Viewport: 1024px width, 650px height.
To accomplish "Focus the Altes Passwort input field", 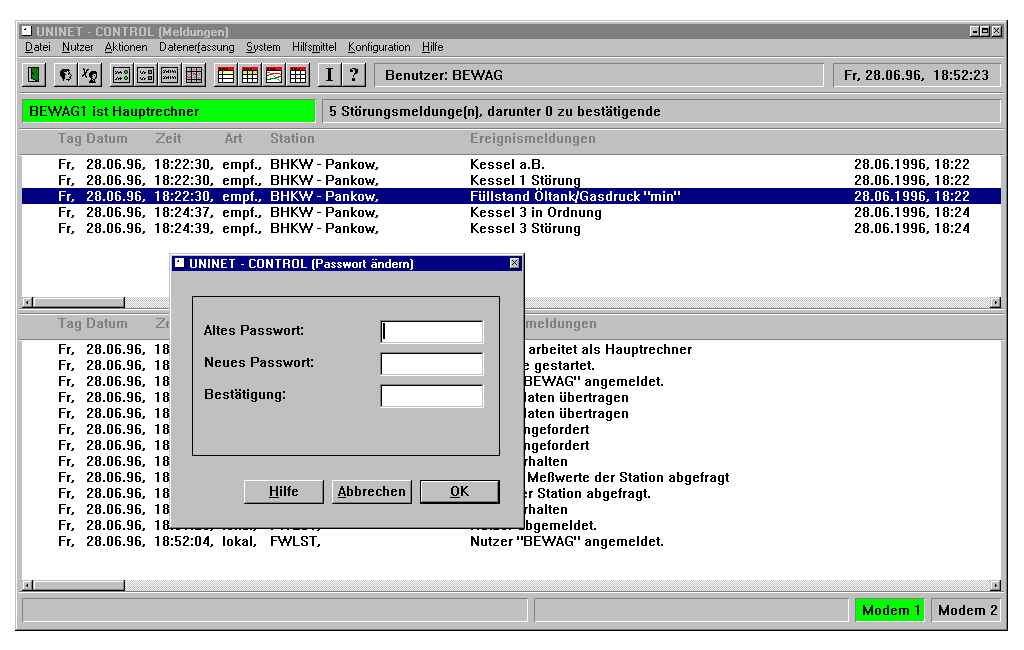I will coord(432,331).
